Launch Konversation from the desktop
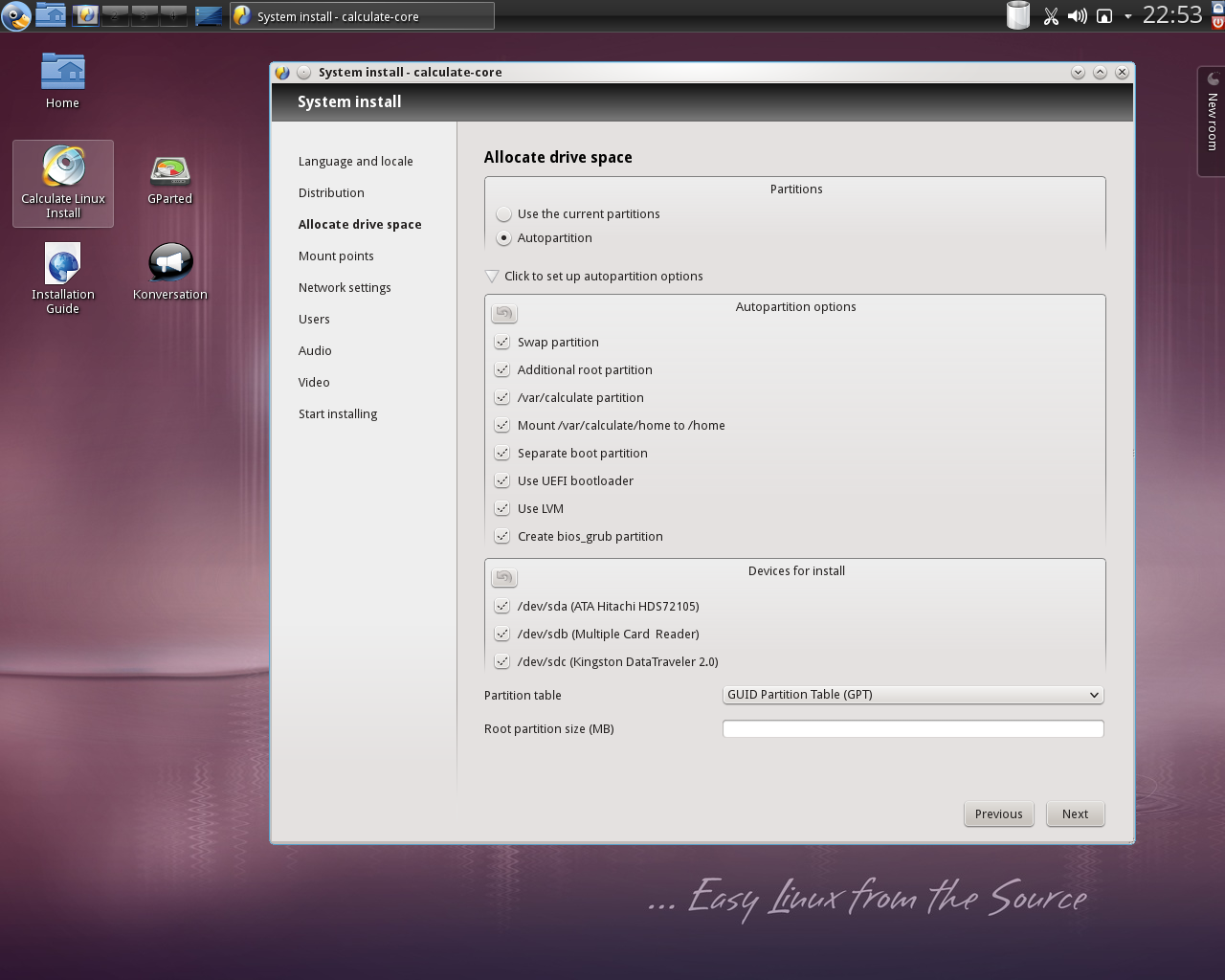 170,272
